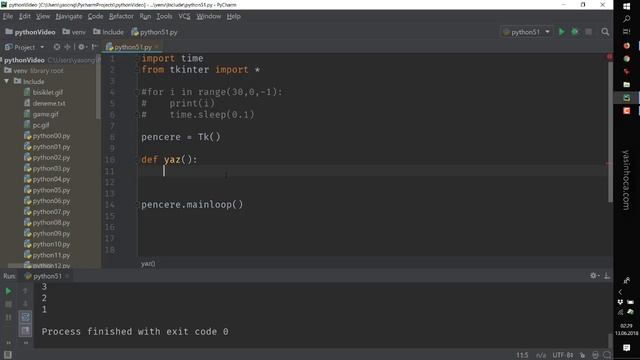Click the python51.py breadcrumb in navigation bar
The width and height of the screenshot is (640, 360).
[154, 32]
